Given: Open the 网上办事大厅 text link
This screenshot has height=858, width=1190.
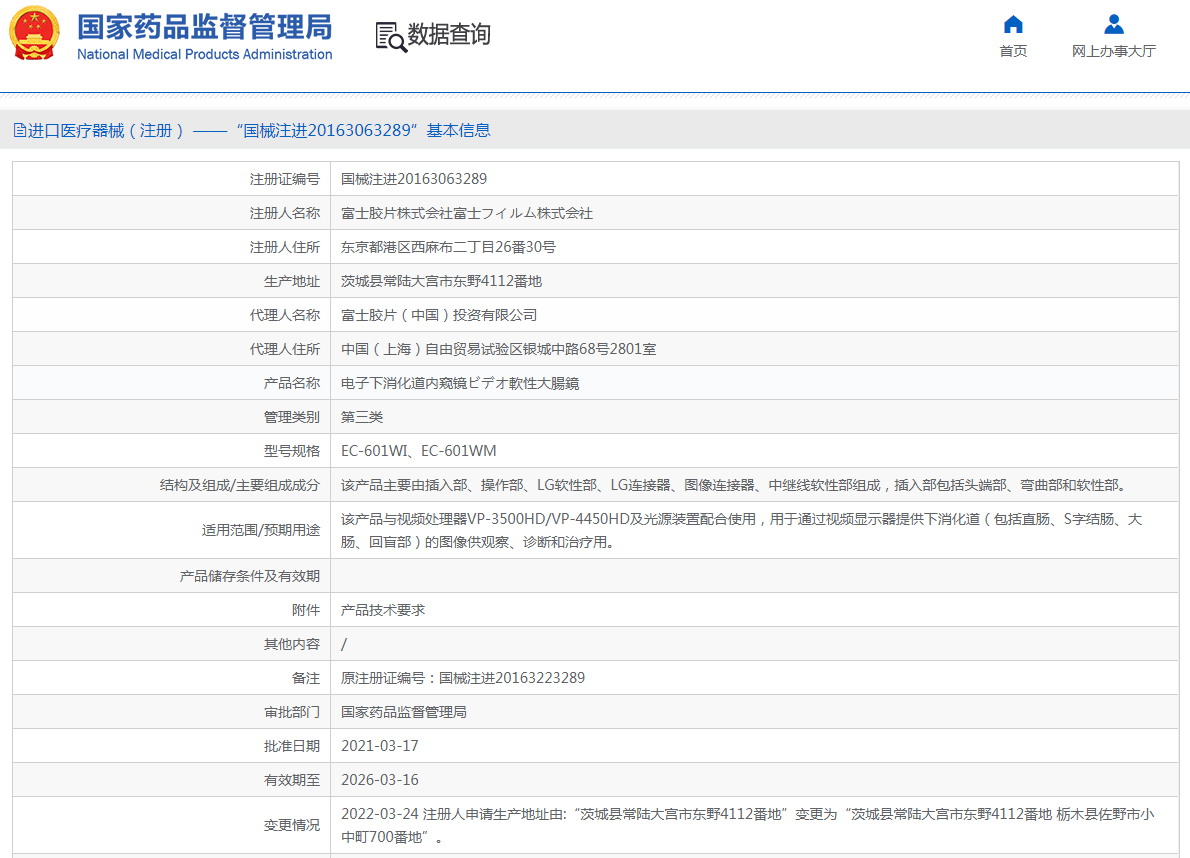Looking at the screenshot, I should (1113, 51).
